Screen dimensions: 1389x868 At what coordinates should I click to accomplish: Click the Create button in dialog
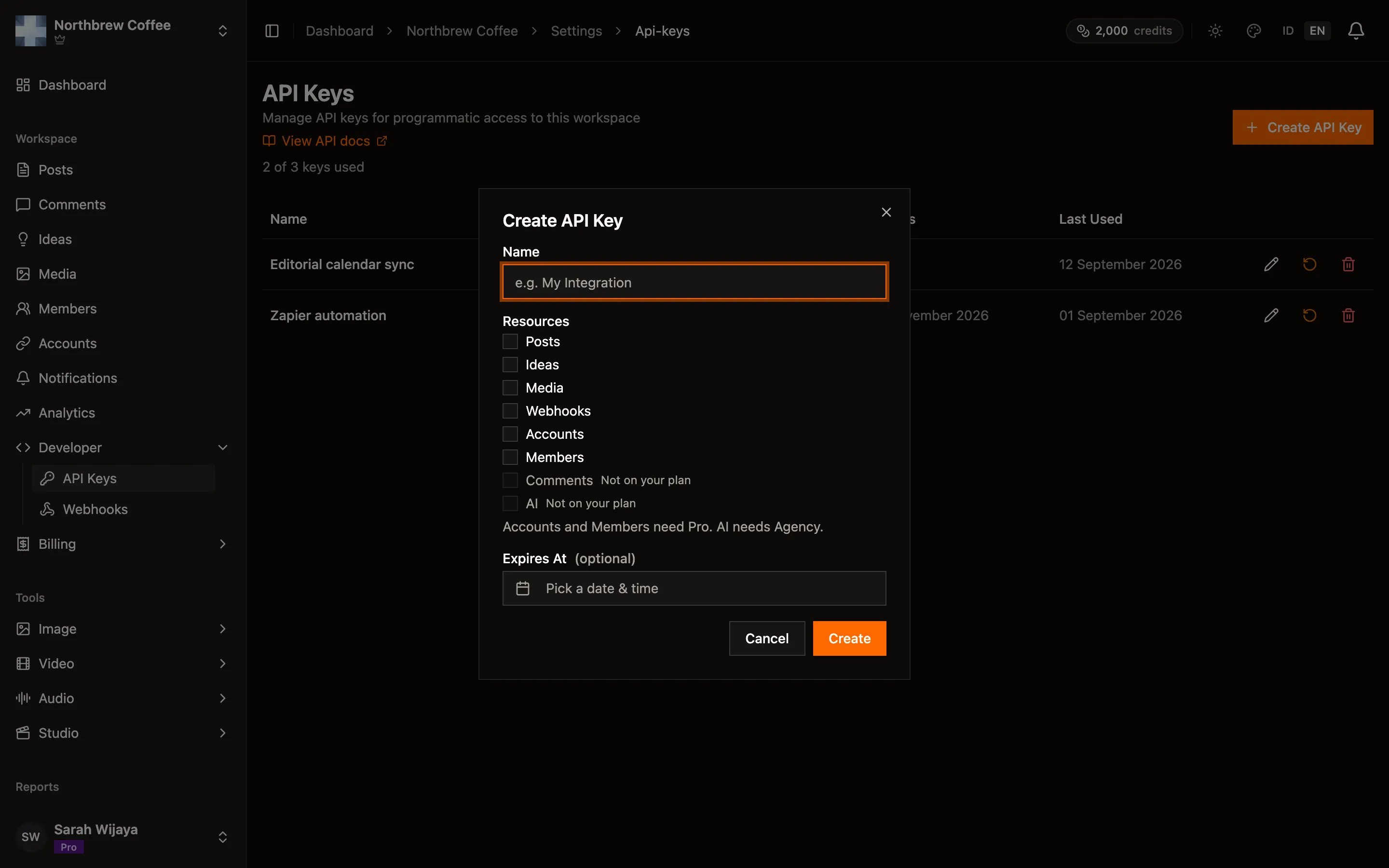coord(849,638)
